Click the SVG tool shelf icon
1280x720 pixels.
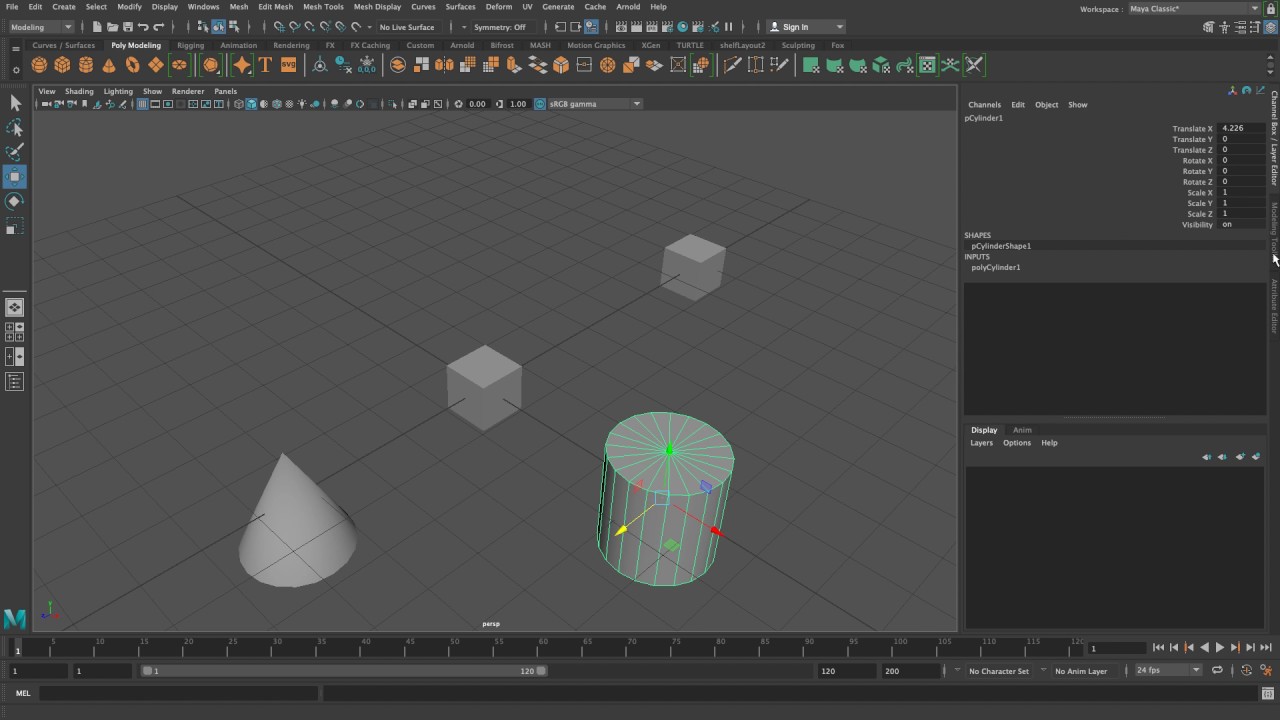pyautogui.click(x=288, y=65)
